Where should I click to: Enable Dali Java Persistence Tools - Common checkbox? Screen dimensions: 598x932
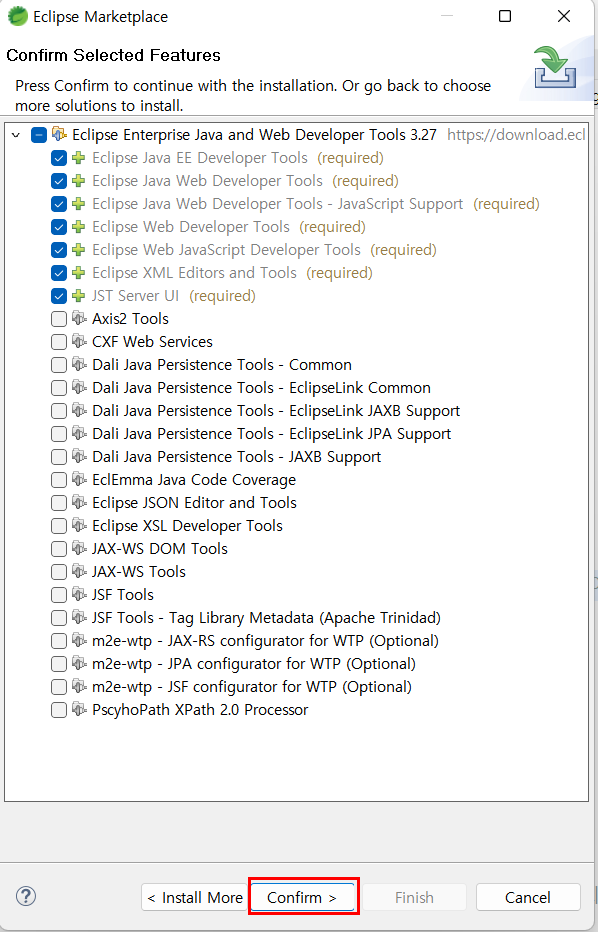(59, 365)
